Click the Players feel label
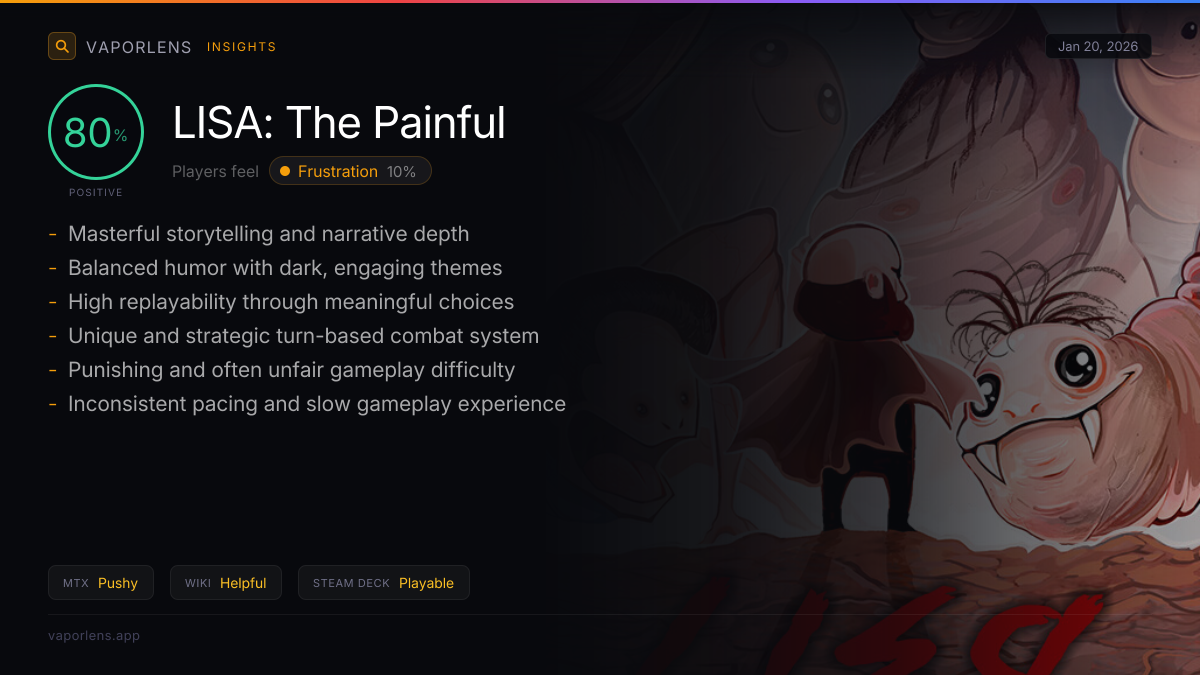1200x675 pixels. (215, 171)
